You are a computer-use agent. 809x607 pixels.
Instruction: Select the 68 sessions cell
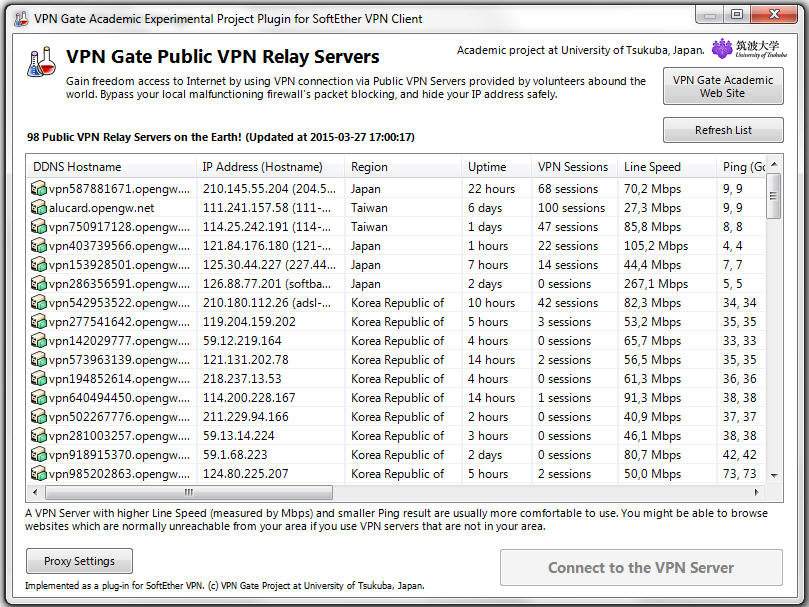pyautogui.click(x=568, y=188)
